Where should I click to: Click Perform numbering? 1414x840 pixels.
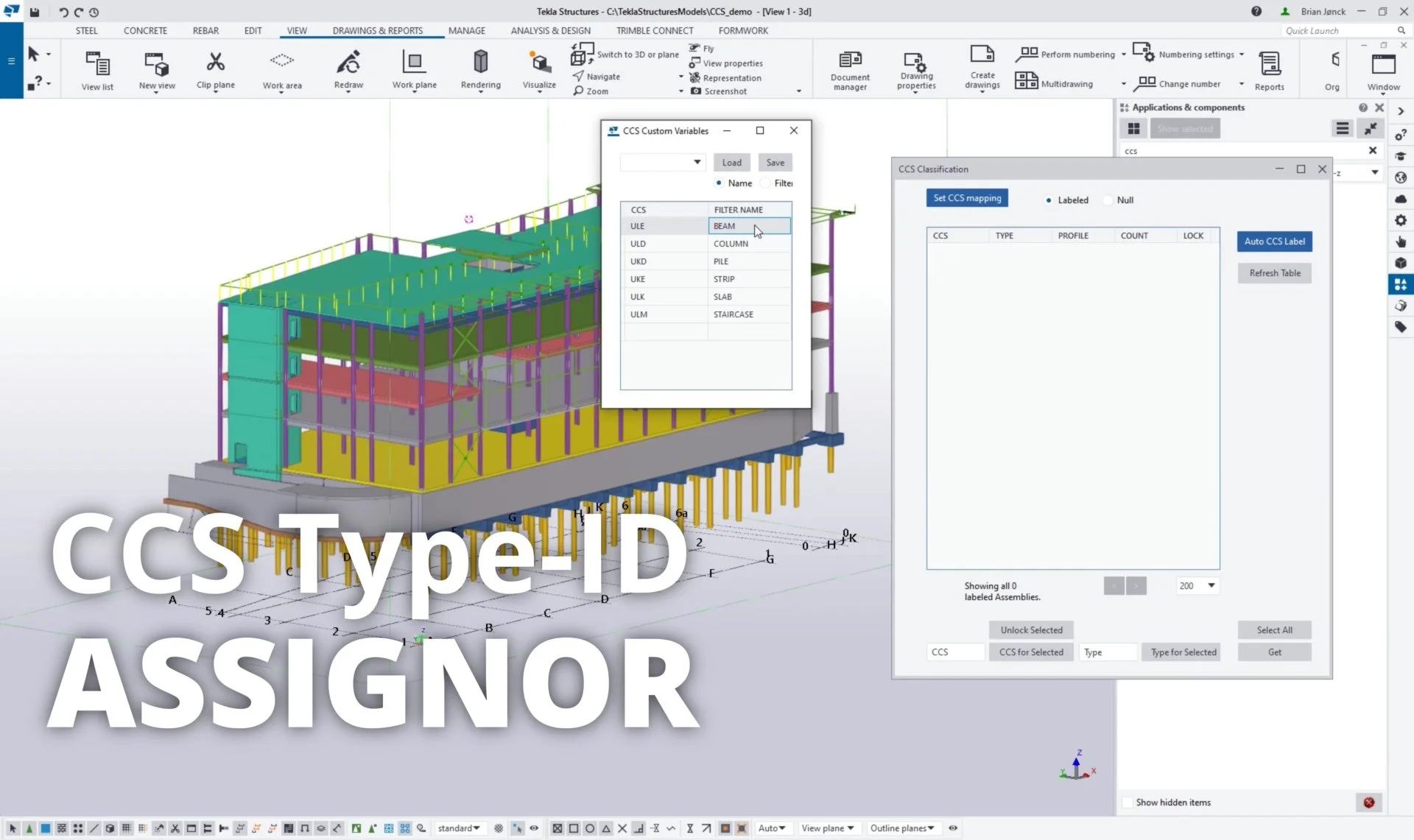(1065, 54)
